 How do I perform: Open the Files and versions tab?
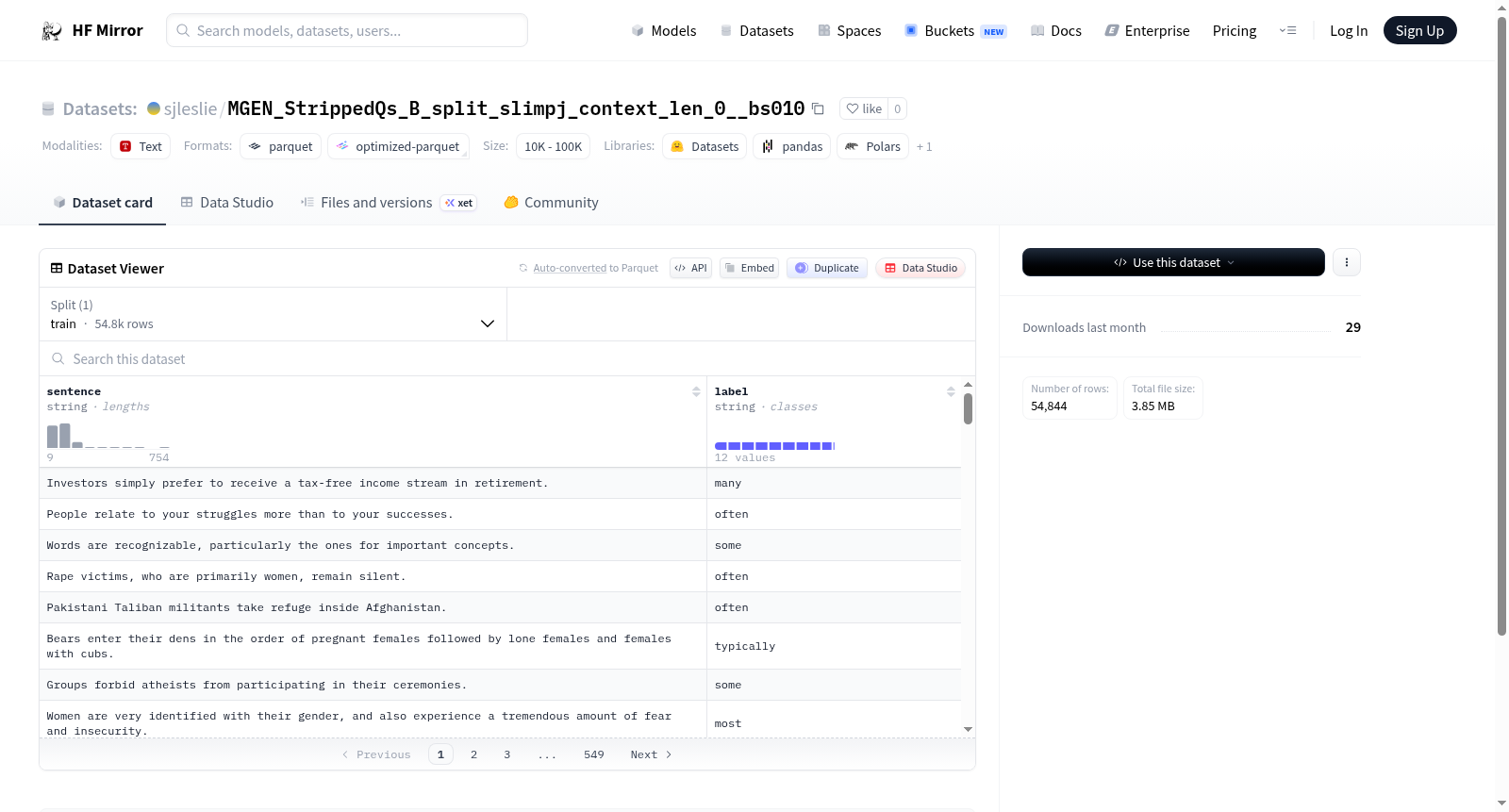click(389, 203)
